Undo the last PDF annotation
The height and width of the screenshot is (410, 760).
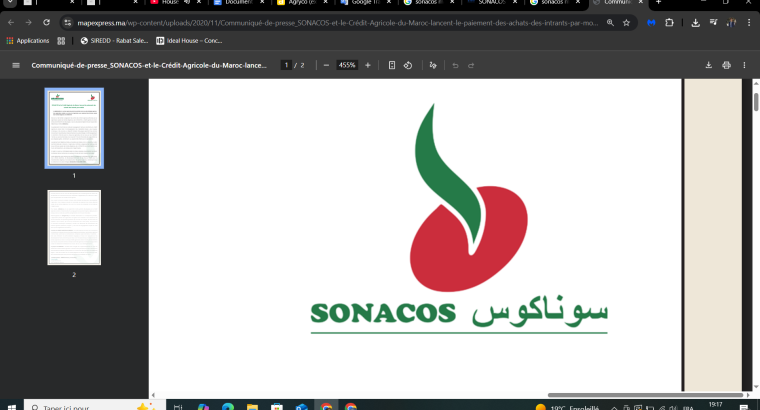tap(455, 65)
